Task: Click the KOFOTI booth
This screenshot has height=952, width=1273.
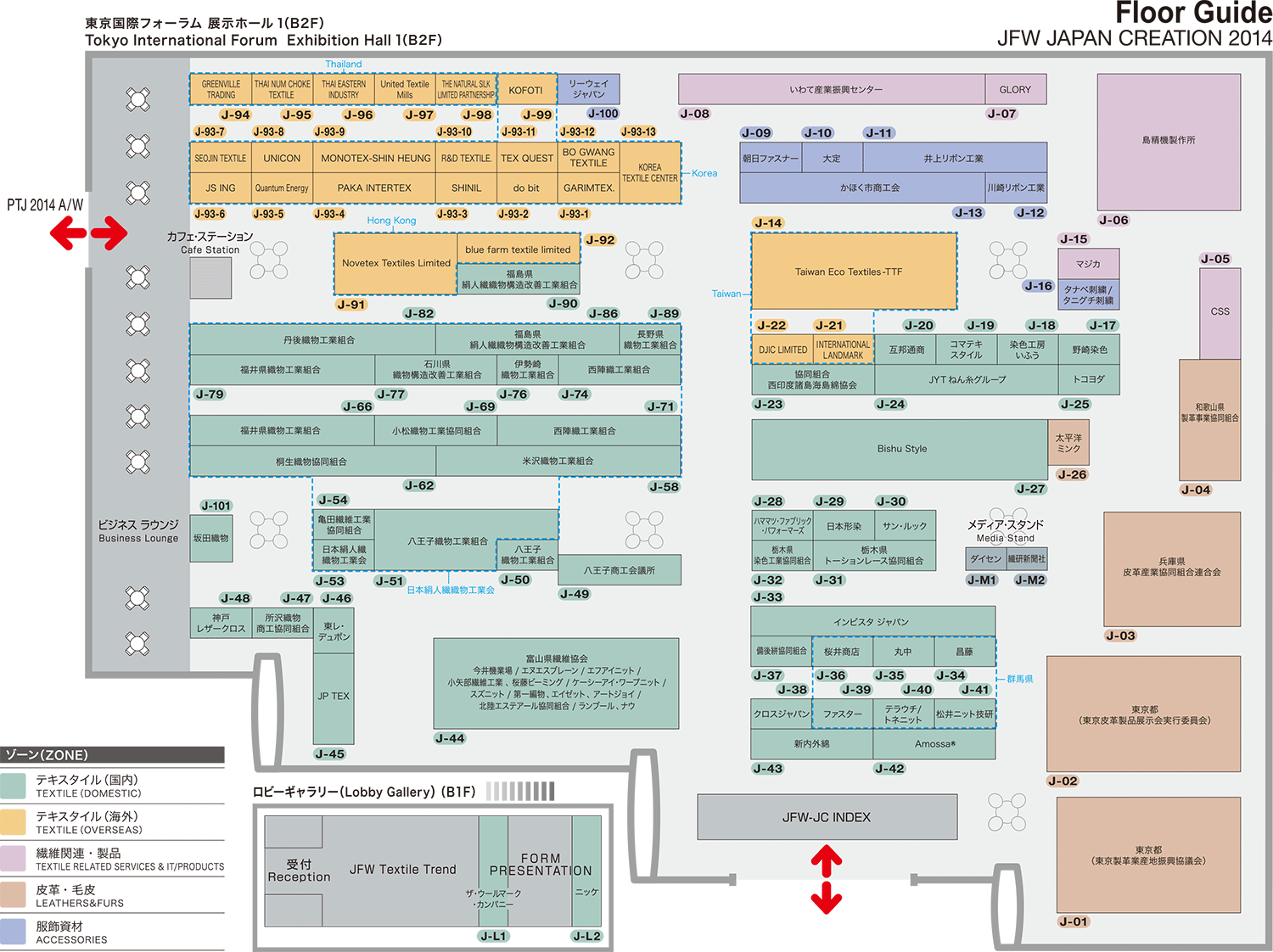Action: tap(526, 90)
